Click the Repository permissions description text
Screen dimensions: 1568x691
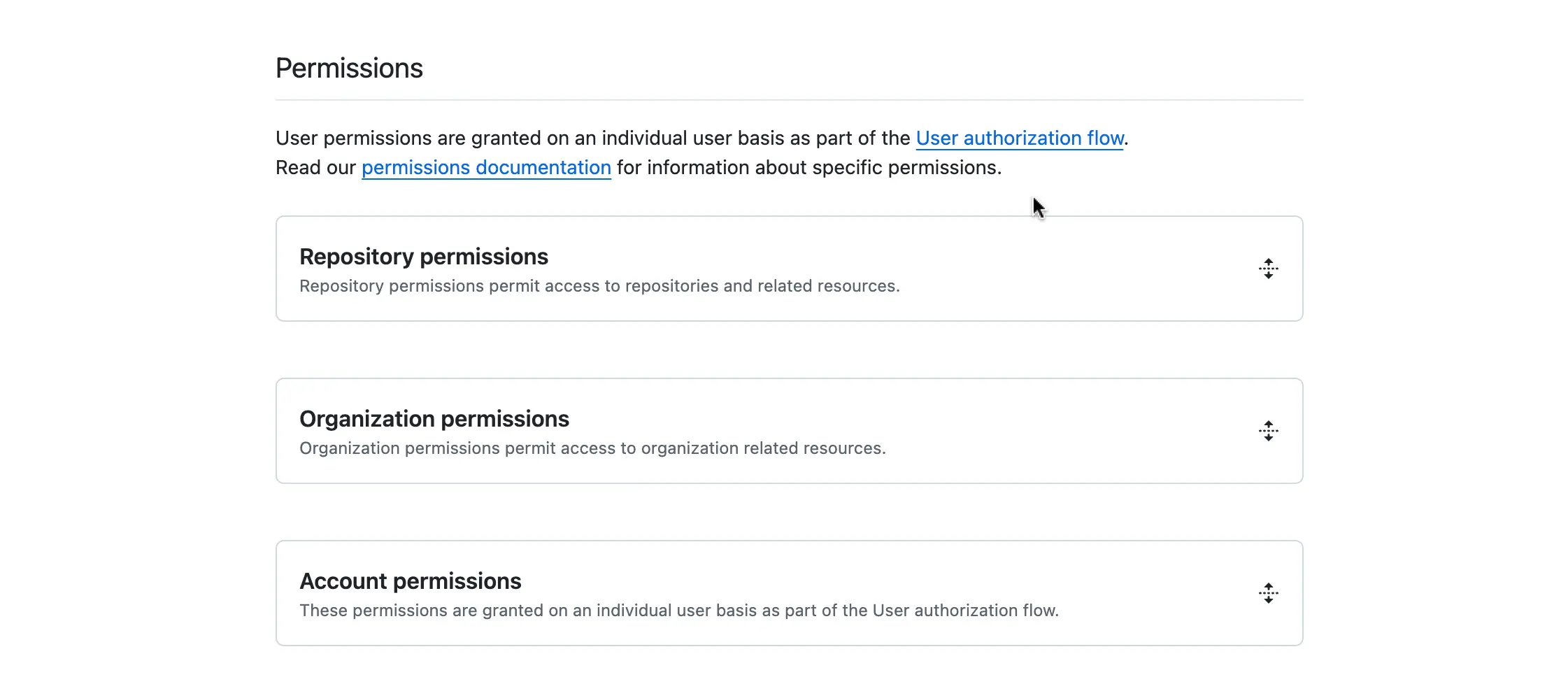[x=599, y=285]
